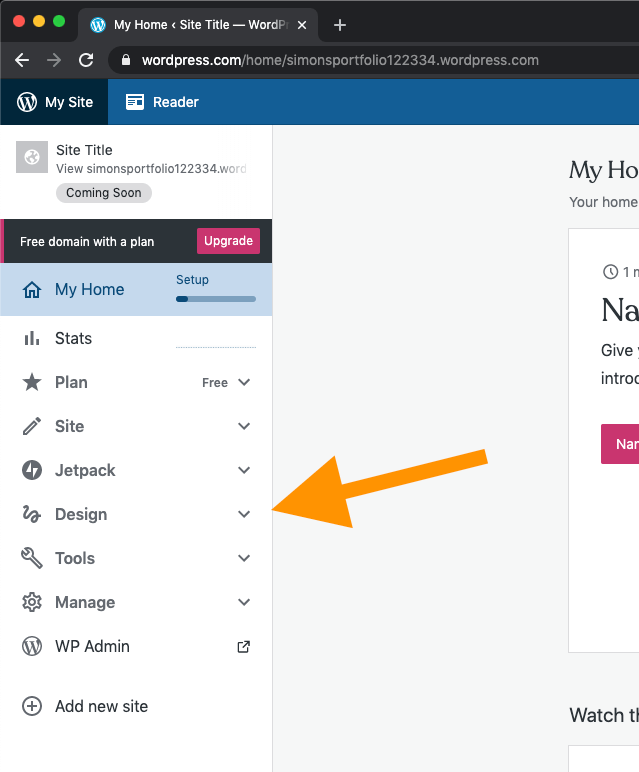Click the Site Title heading text
Viewport: 639px width, 772px height.
point(84,150)
